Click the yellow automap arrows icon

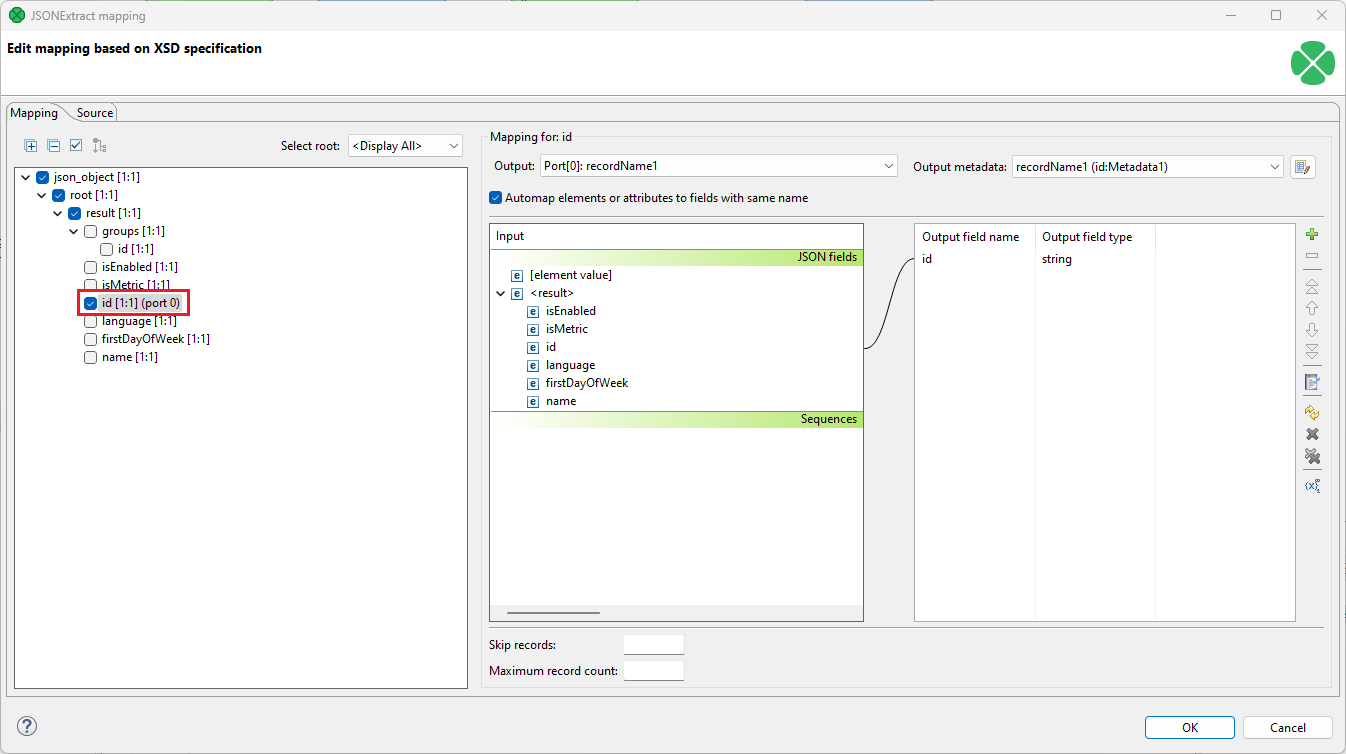pos(1312,410)
